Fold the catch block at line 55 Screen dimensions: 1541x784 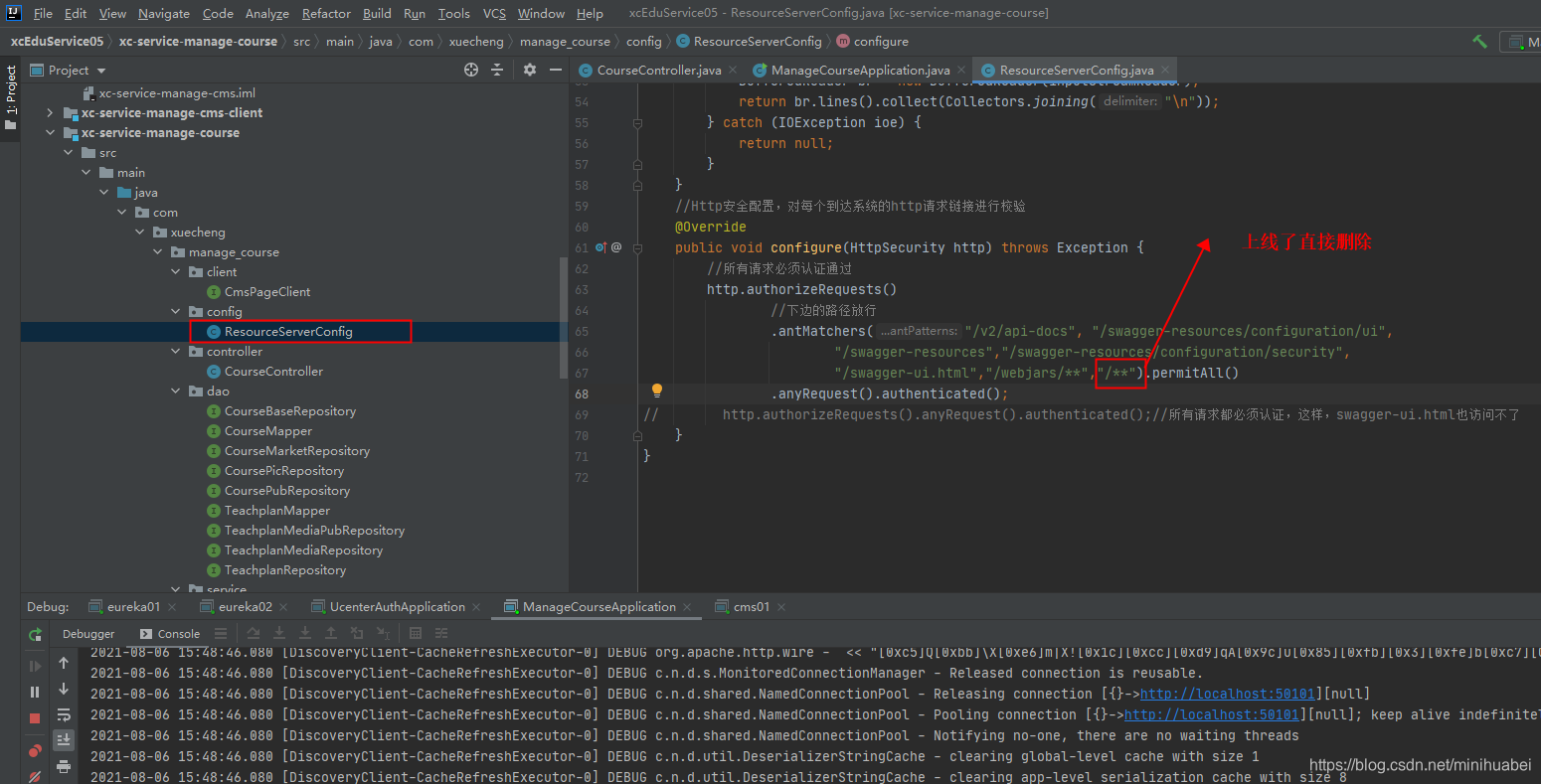(637, 123)
